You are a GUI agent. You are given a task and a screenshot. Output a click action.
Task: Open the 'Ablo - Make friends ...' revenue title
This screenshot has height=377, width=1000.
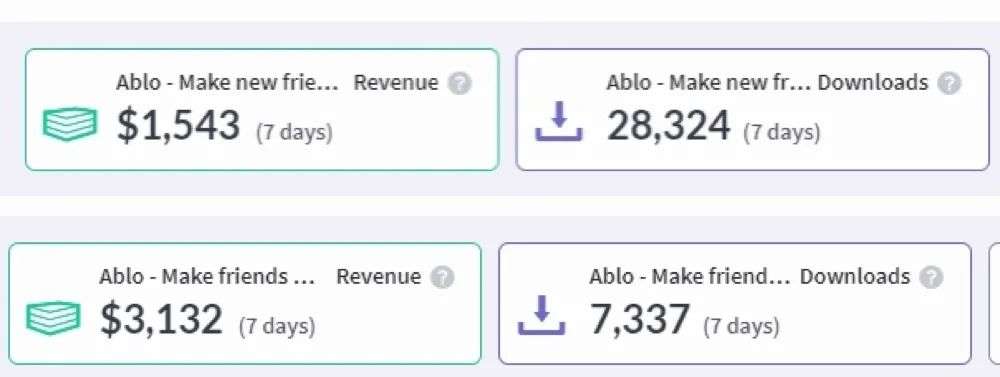pos(207,277)
